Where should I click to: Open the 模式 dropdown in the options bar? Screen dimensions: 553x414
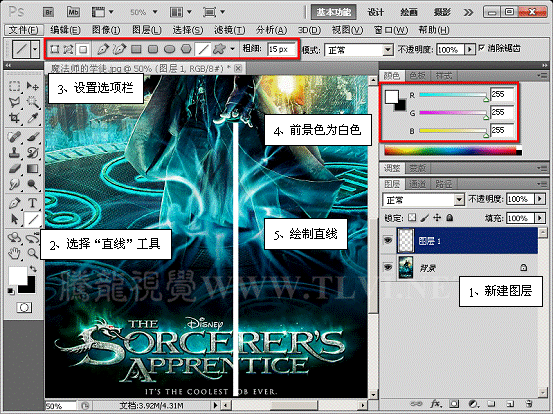coord(358,50)
